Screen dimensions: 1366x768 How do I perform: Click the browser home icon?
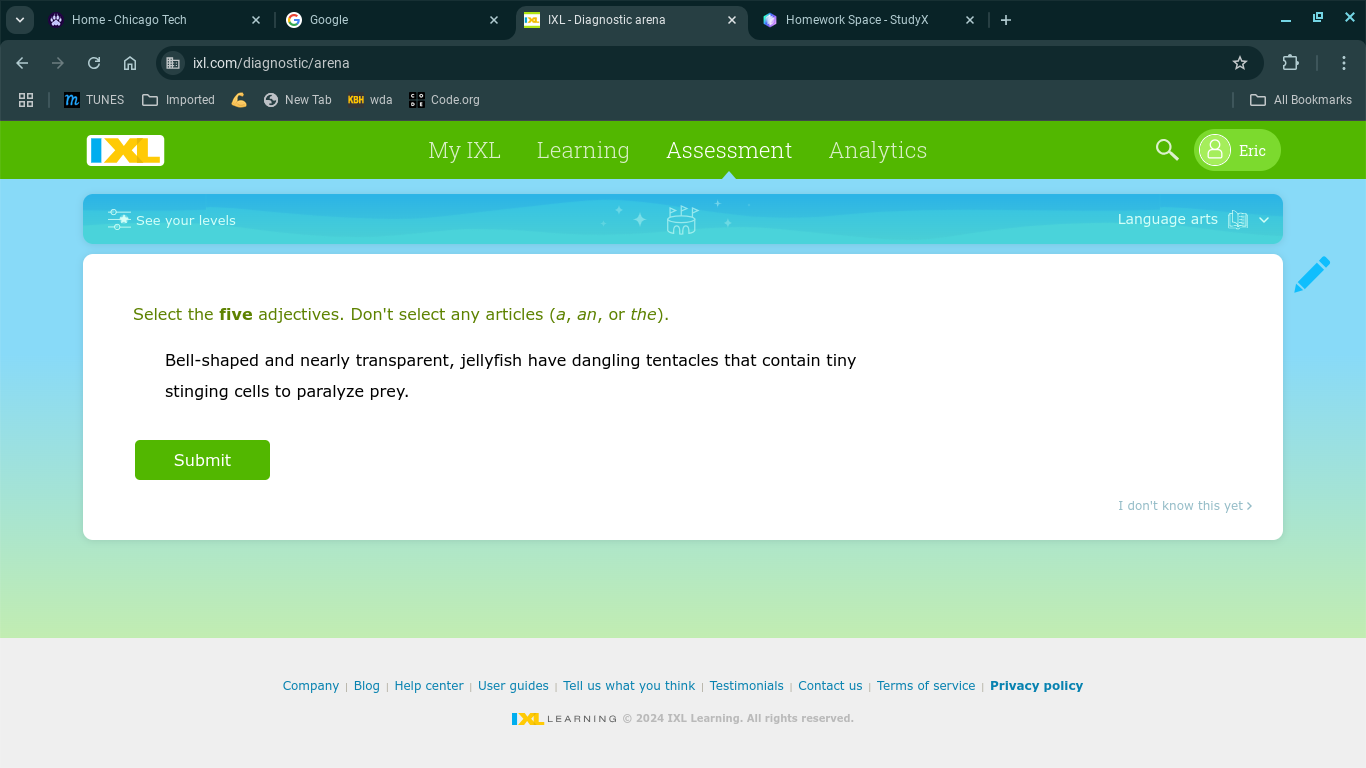click(130, 63)
